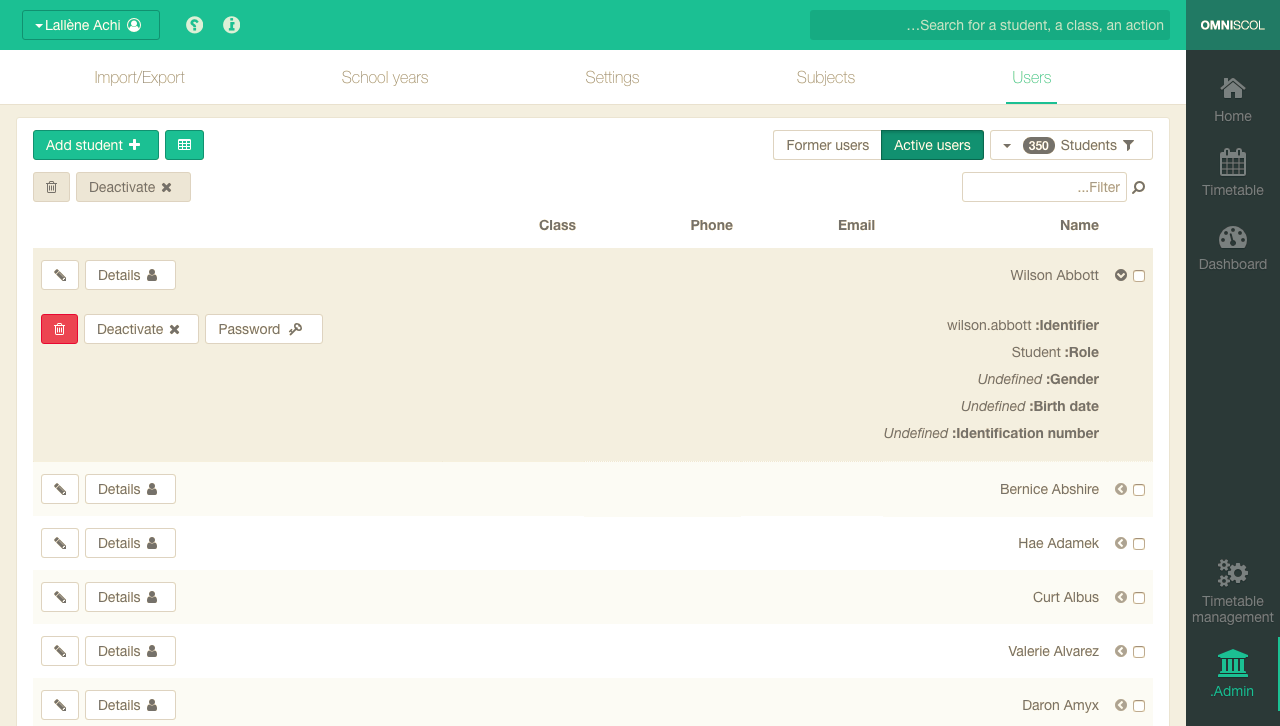Click the info icon in header
The width and height of the screenshot is (1280, 726).
pos(232,25)
